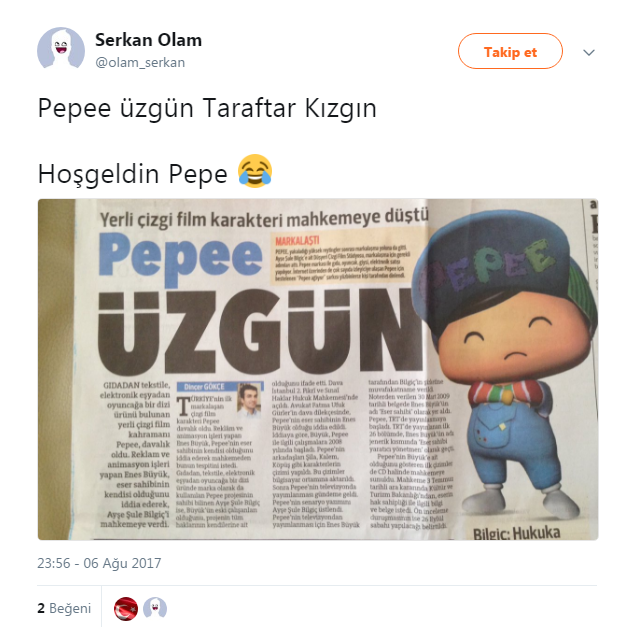
Task: Open Serkan Olam's ghost profile avatar
Action: 61,49
